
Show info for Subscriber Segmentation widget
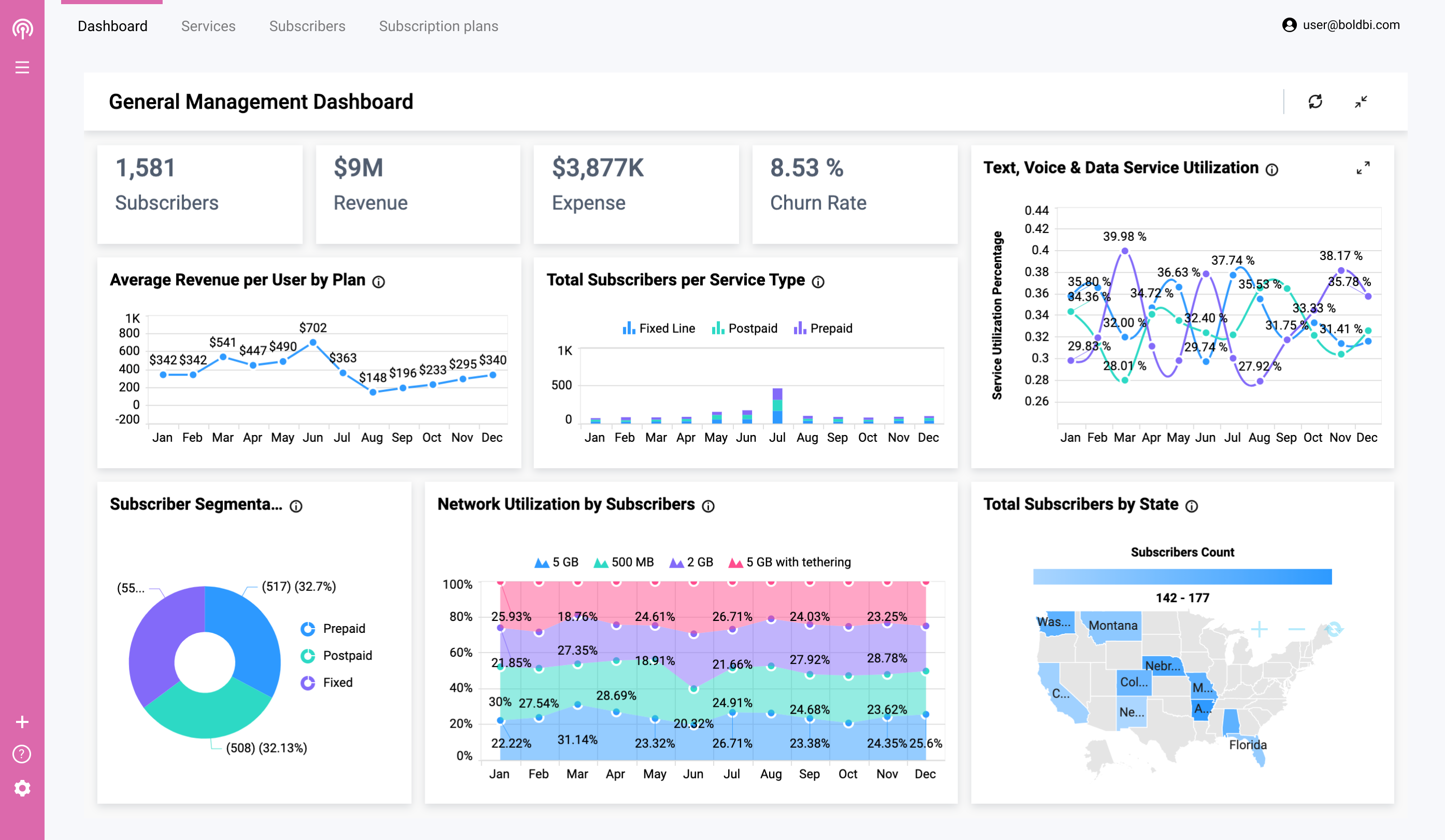coord(296,506)
